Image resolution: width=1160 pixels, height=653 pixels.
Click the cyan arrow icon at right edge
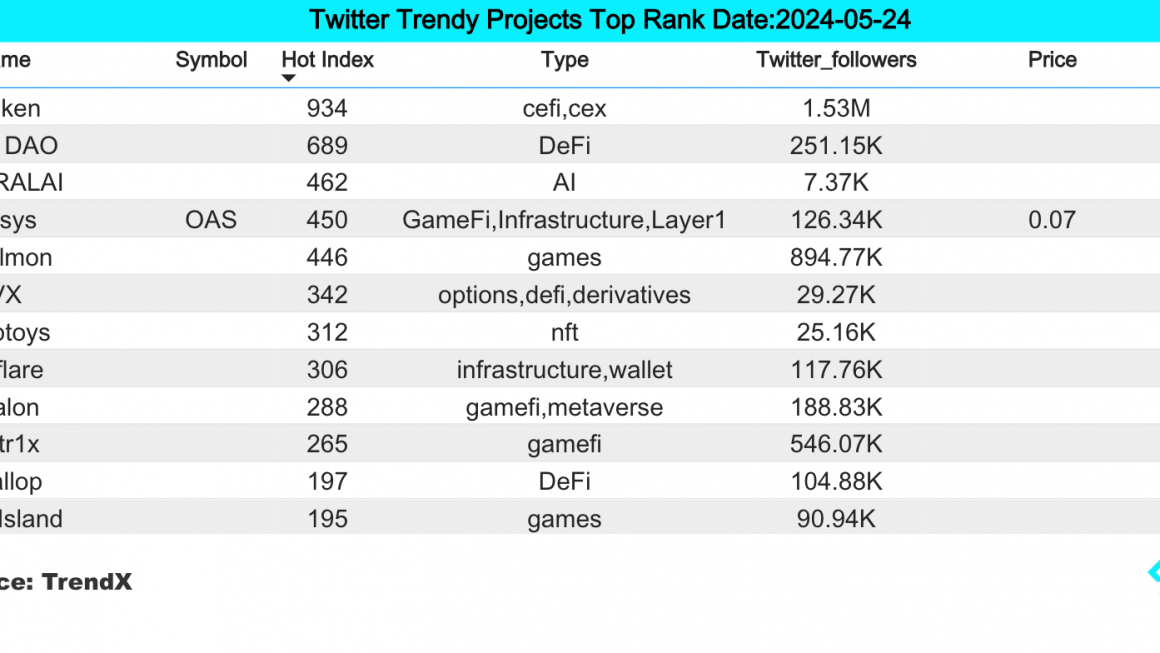tap(1154, 572)
